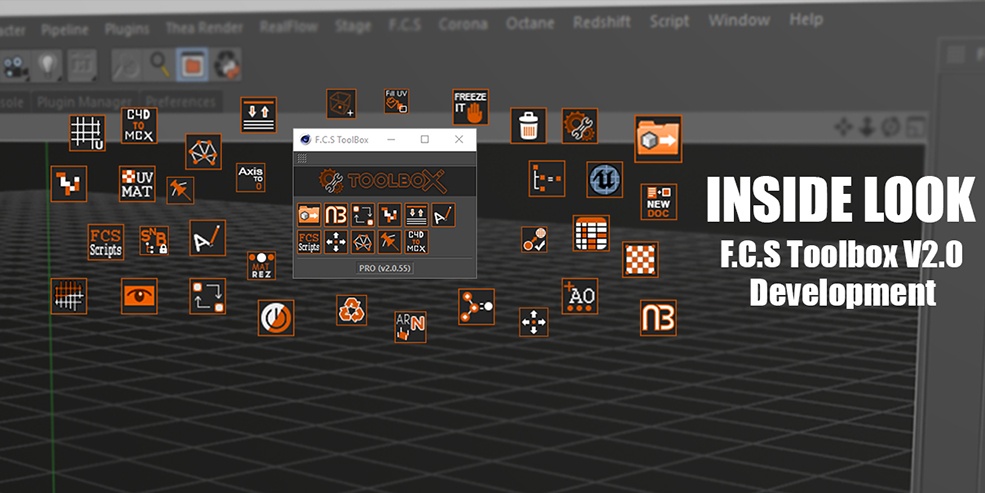Open the Help menu
985x493 pixels.
(806, 19)
